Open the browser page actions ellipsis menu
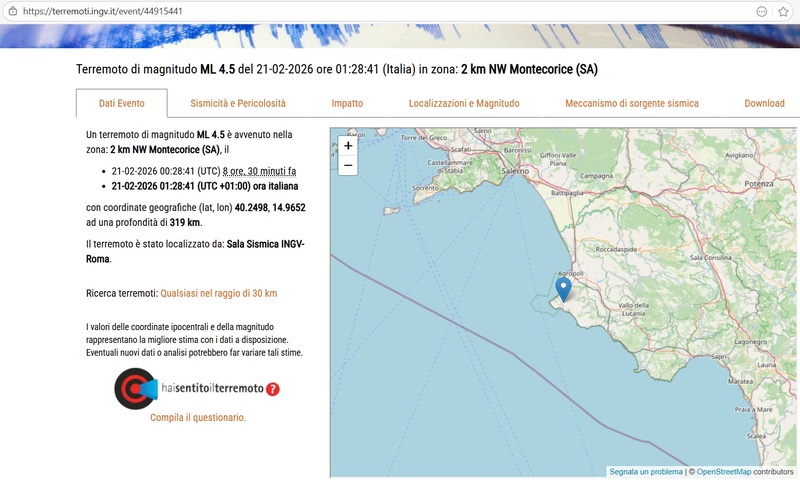The width and height of the screenshot is (800, 480). click(762, 11)
